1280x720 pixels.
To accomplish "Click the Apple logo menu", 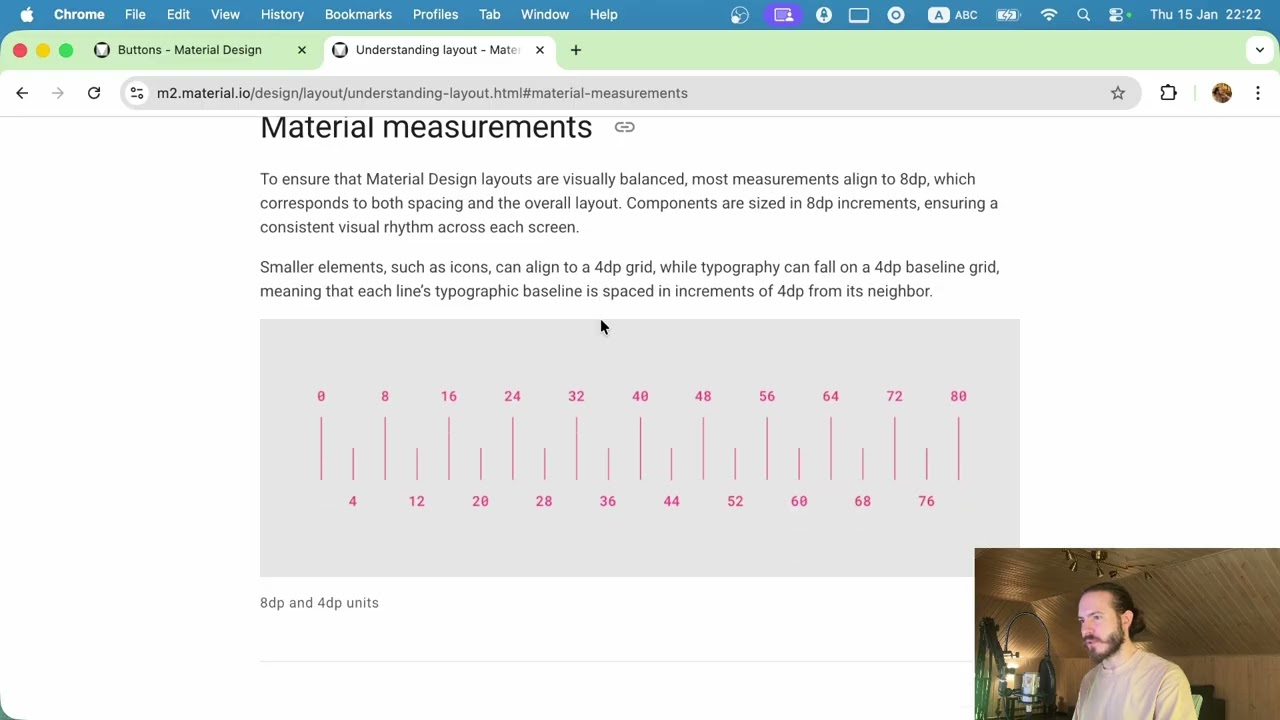I will (x=27, y=14).
